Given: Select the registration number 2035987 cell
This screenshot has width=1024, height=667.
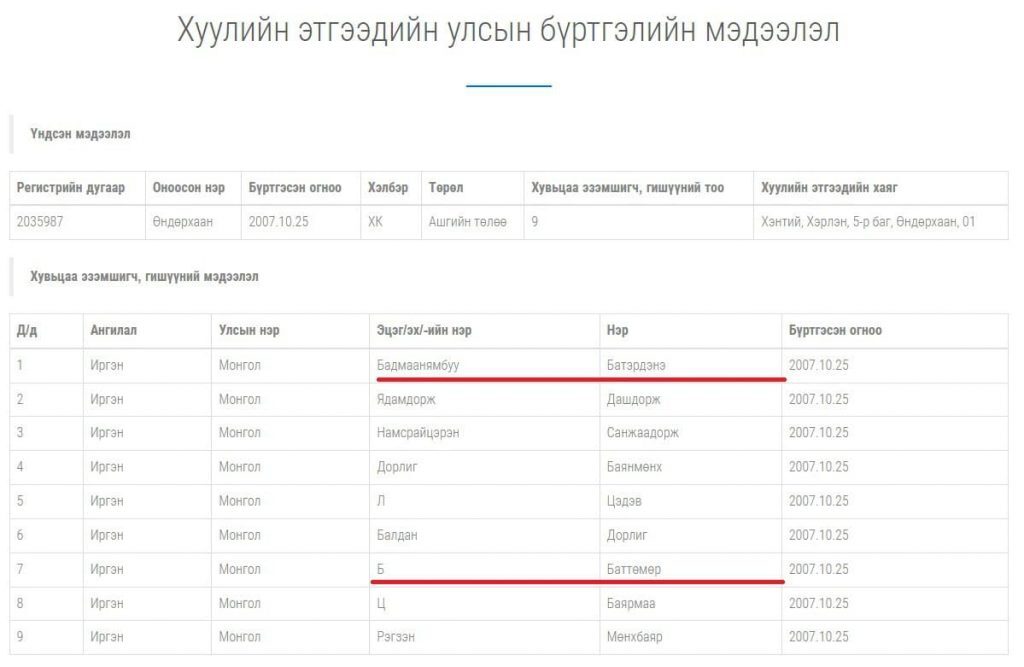Looking at the screenshot, I should [x=40, y=222].
